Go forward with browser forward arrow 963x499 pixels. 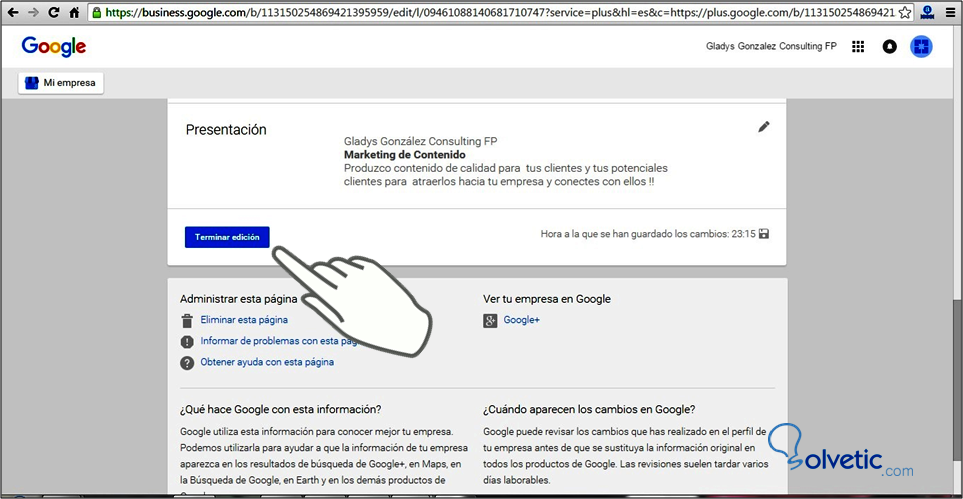[33, 12]
